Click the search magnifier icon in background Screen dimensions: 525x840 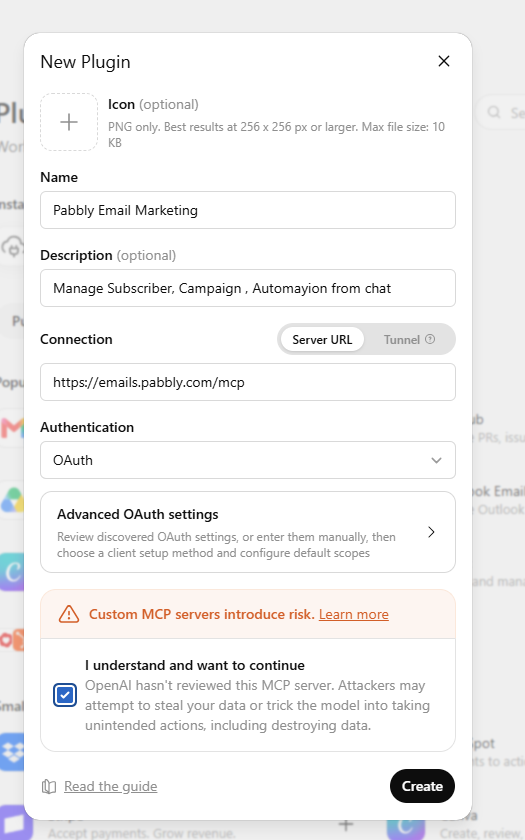494,112
